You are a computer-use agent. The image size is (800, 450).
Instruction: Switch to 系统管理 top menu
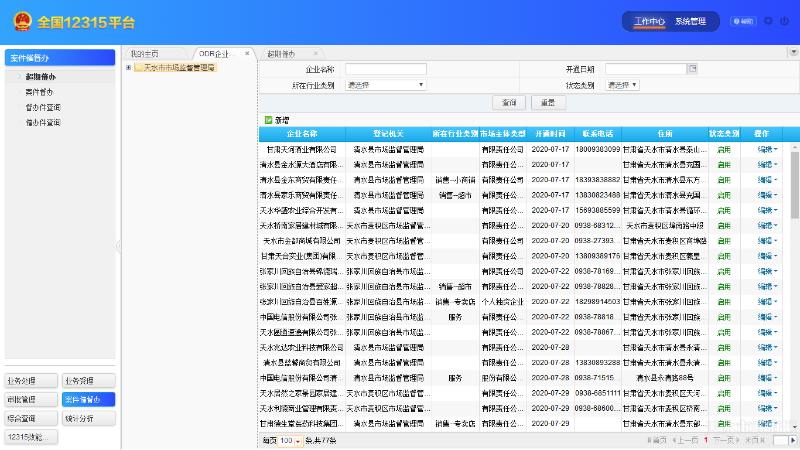(x=690, y=21)
